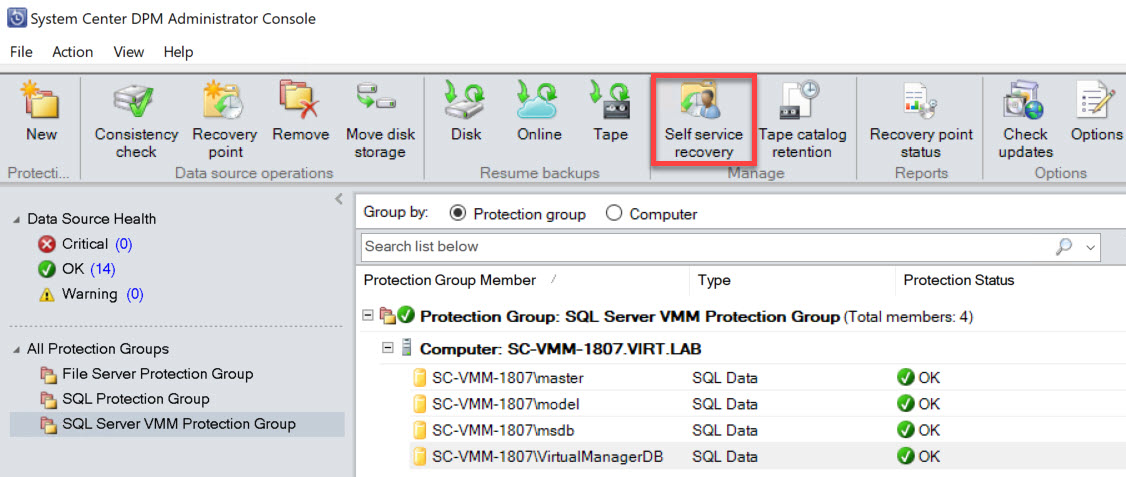The width and height of the screenshot is (1126, 477).
Task: Click OK status of VirtualManagerDB
Action: click(918, 456)
